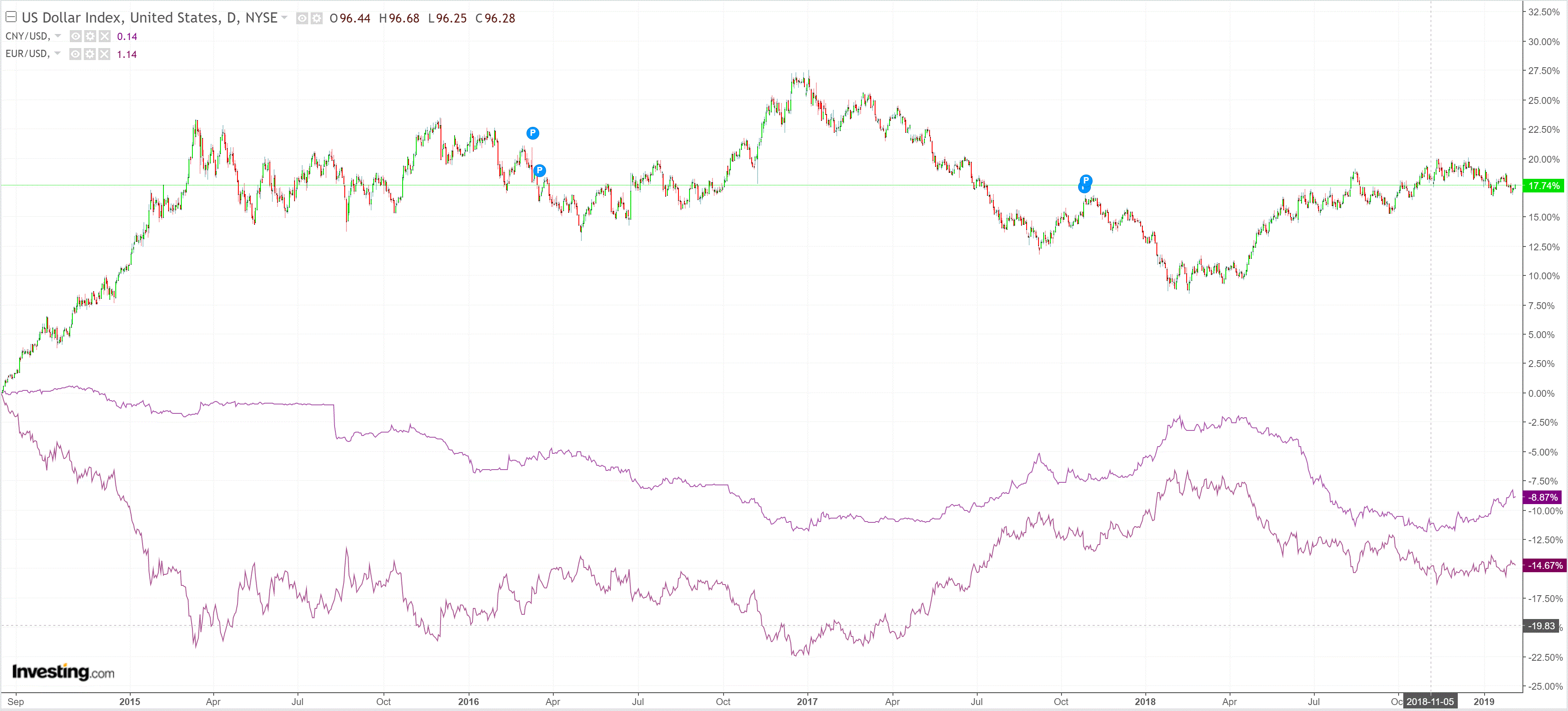Collapse the legend with minus box
This screenshot has width=1568, height=711.
[11, 17]
